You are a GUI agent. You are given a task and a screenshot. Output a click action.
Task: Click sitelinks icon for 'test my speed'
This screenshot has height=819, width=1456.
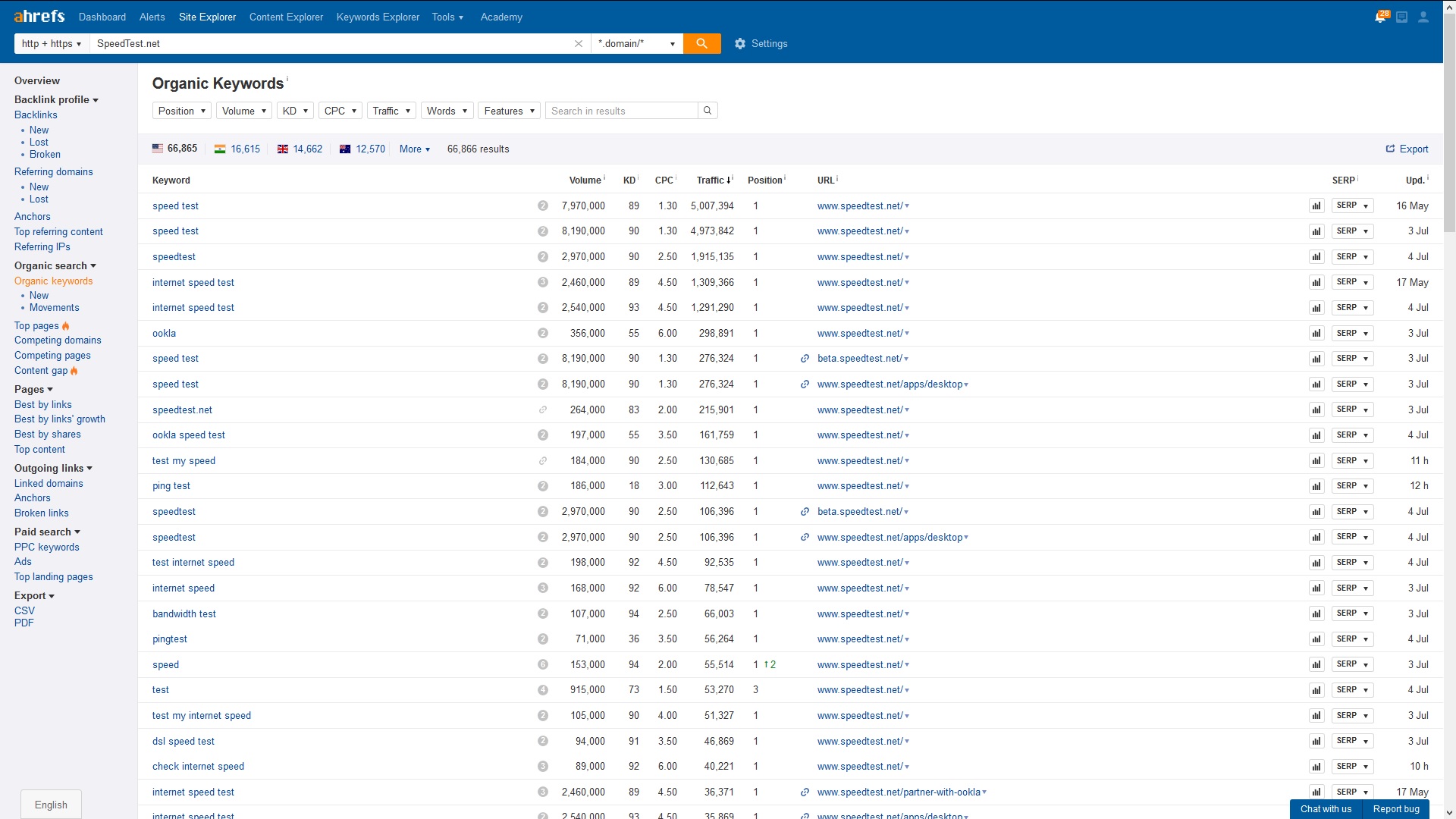coord(543,461)
